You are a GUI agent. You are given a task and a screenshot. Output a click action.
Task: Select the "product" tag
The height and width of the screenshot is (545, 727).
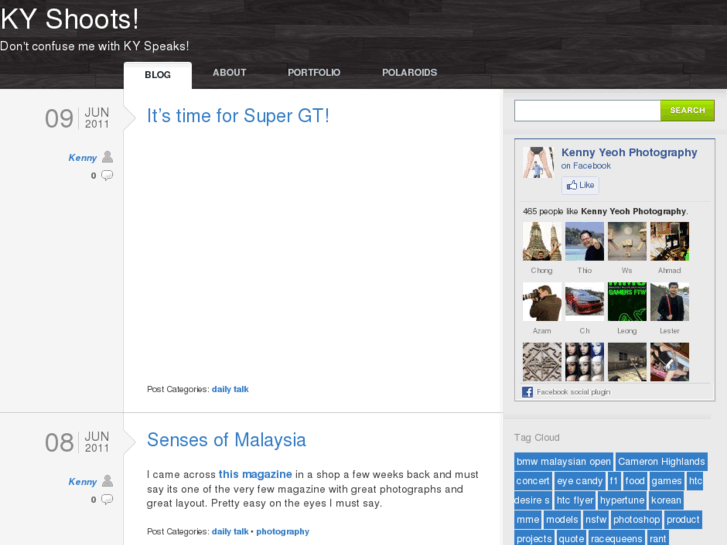(683, 519)
